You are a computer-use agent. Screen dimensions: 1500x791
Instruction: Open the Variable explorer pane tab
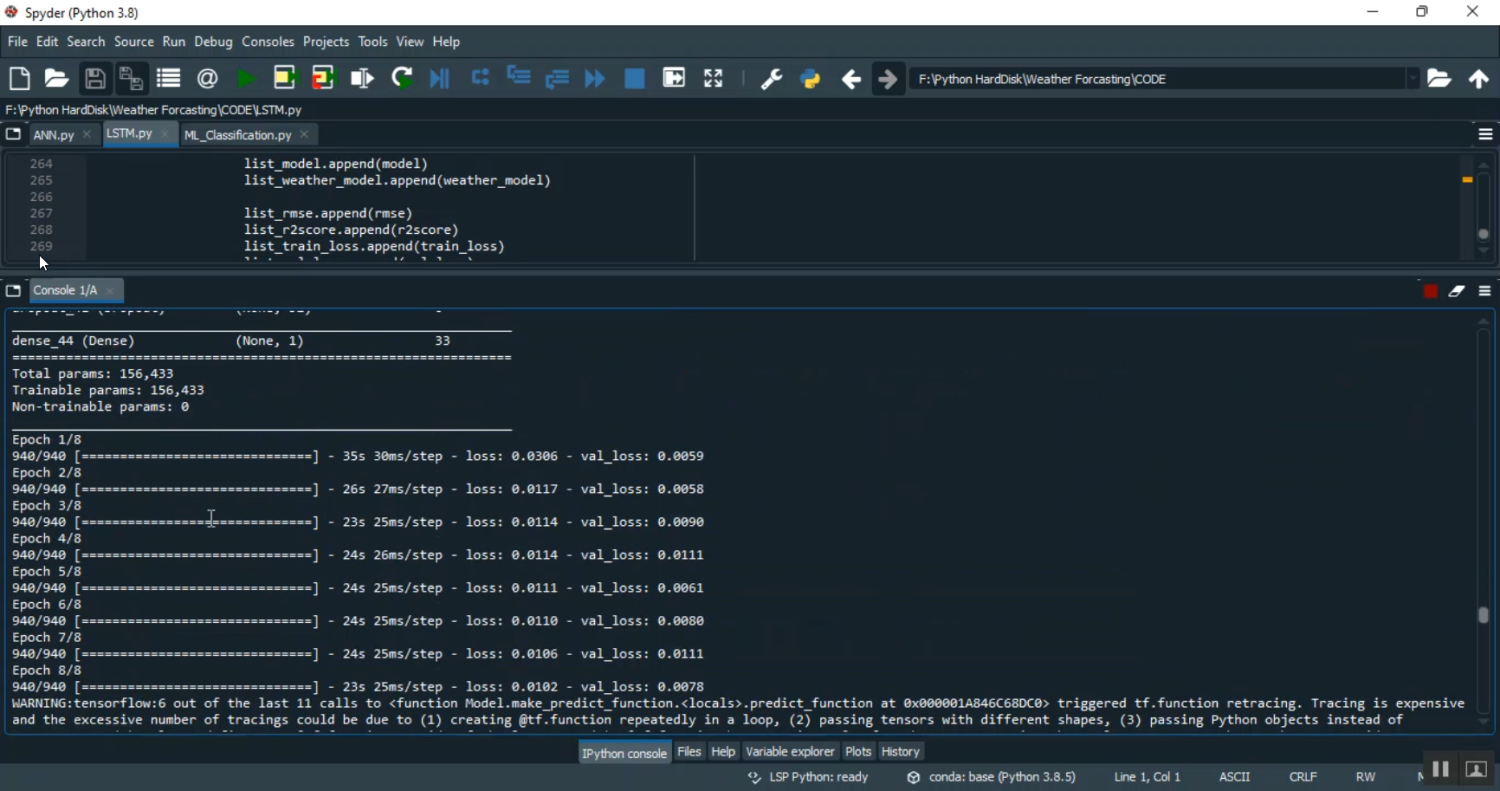(790, 752)
